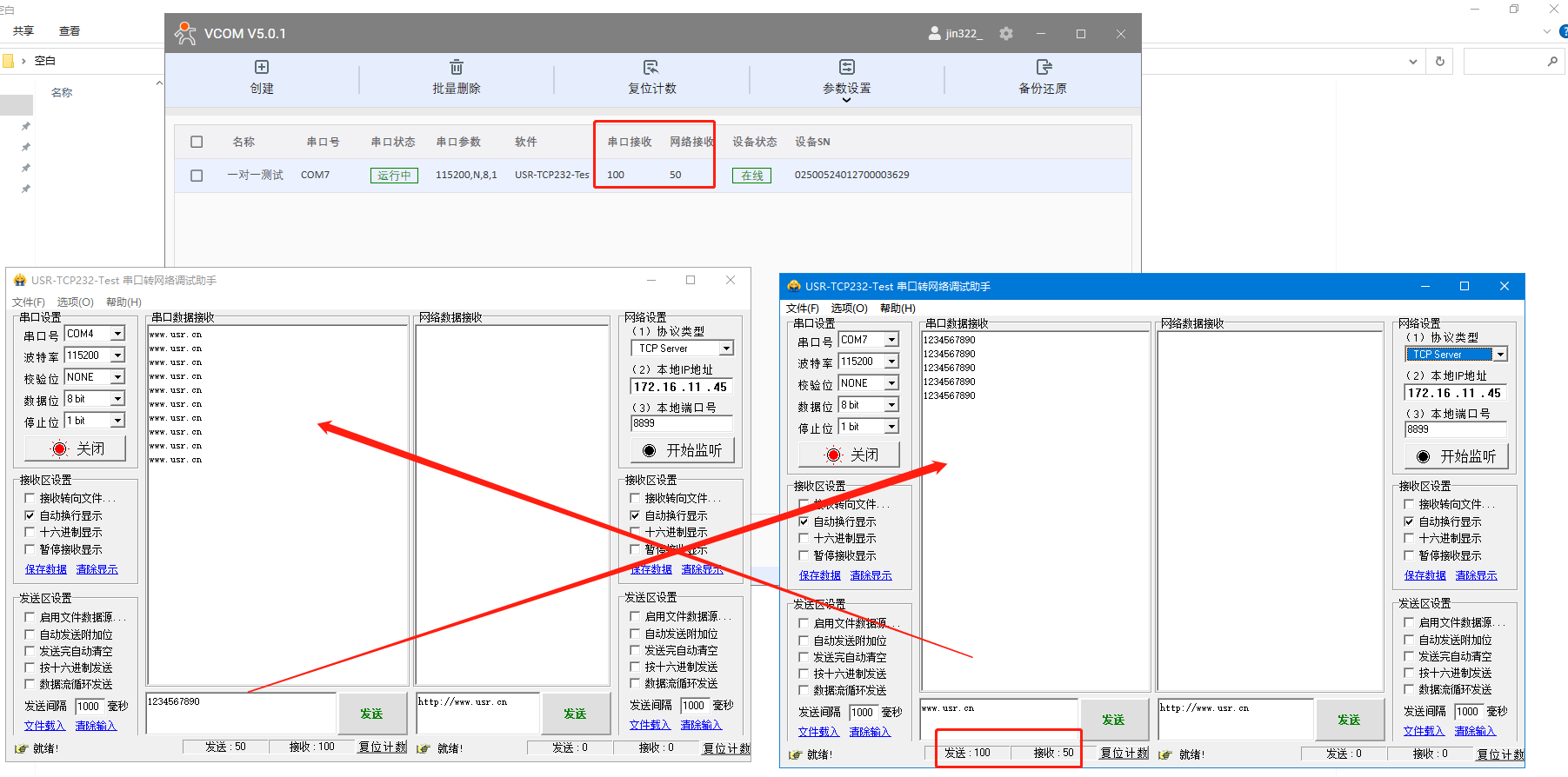Open the TCP Server protocol dropdown in the right window
1568x777 pixels.
pyautogui.click(x=1500, y=355)
